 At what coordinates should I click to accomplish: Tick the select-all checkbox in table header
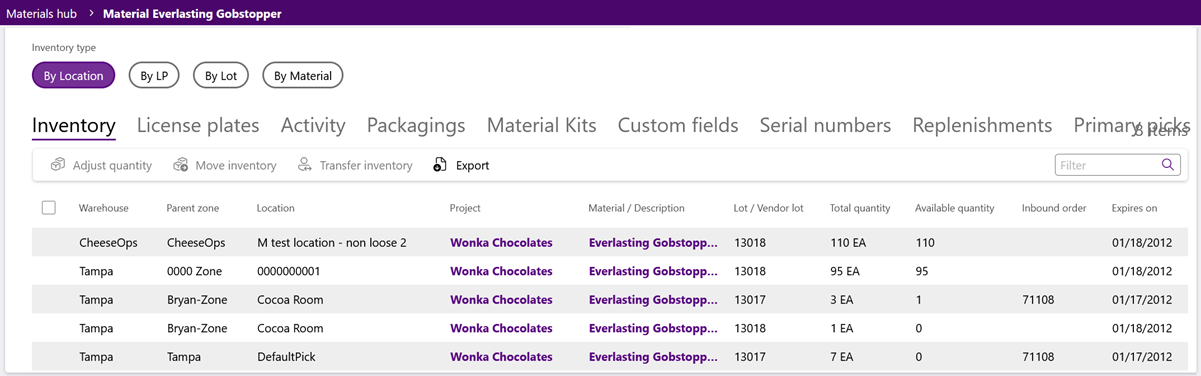49,208
